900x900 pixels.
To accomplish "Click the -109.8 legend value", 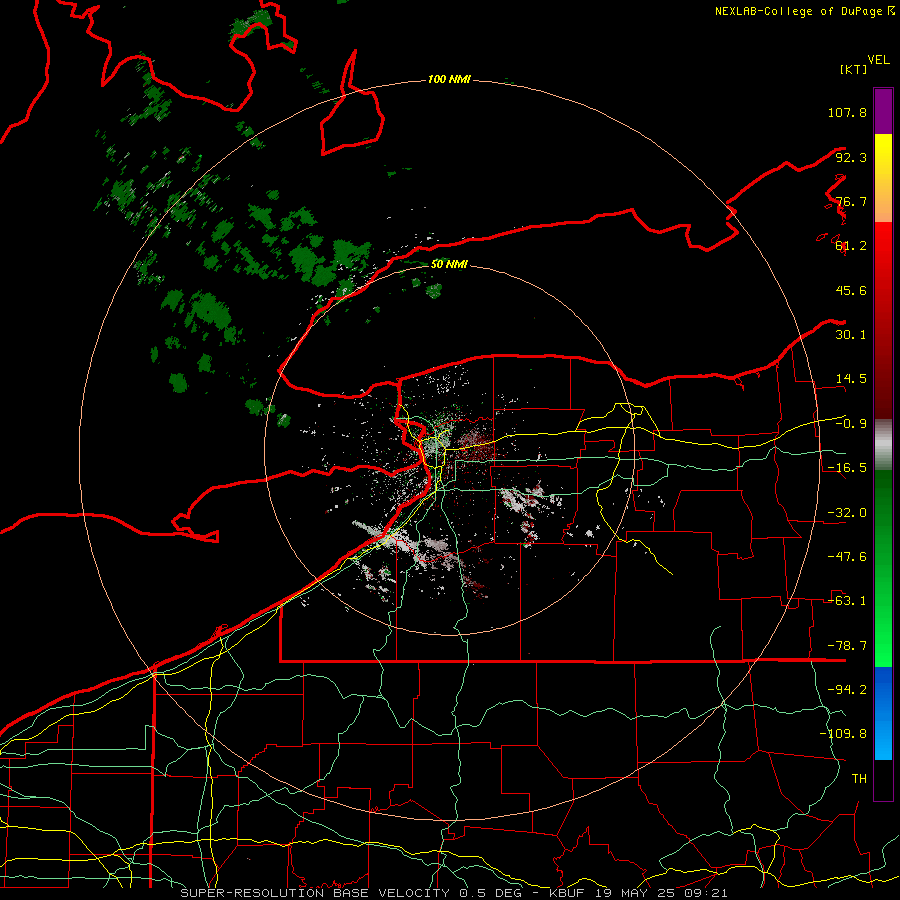I will point(843,734).
